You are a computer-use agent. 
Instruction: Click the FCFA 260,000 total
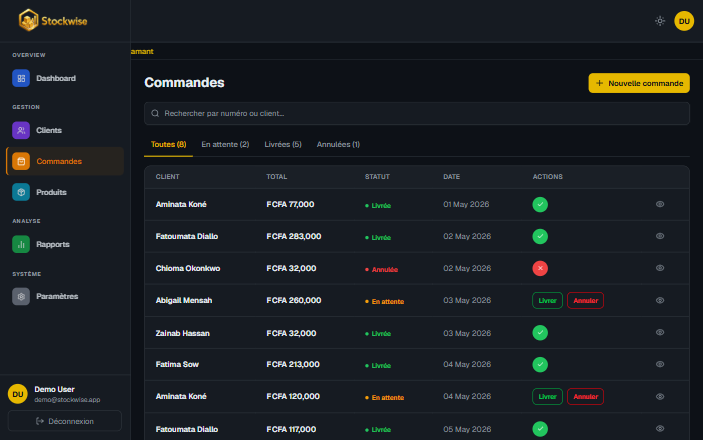[294, 301]
